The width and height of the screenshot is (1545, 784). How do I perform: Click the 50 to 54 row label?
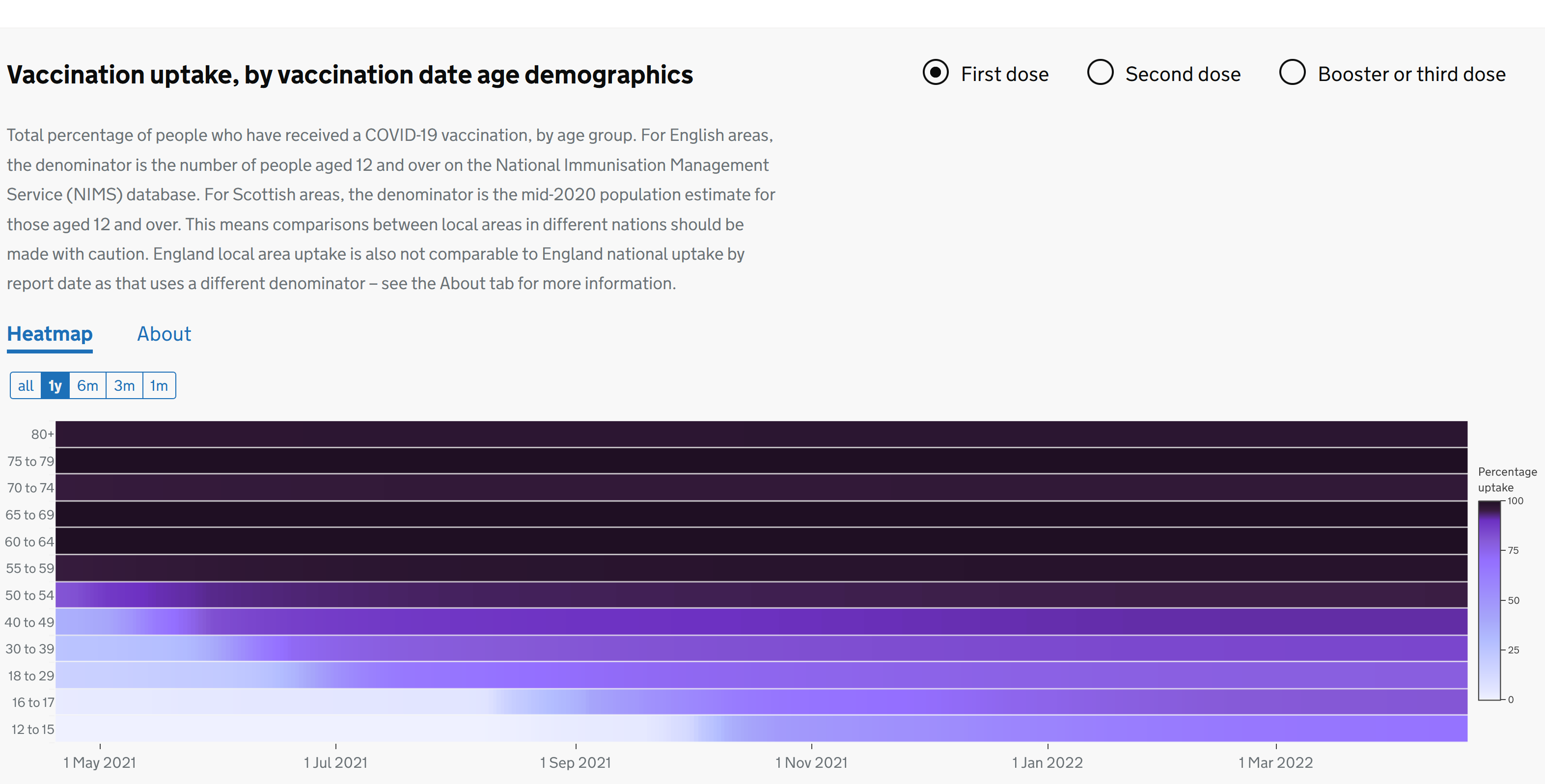[x=29, y=595]
